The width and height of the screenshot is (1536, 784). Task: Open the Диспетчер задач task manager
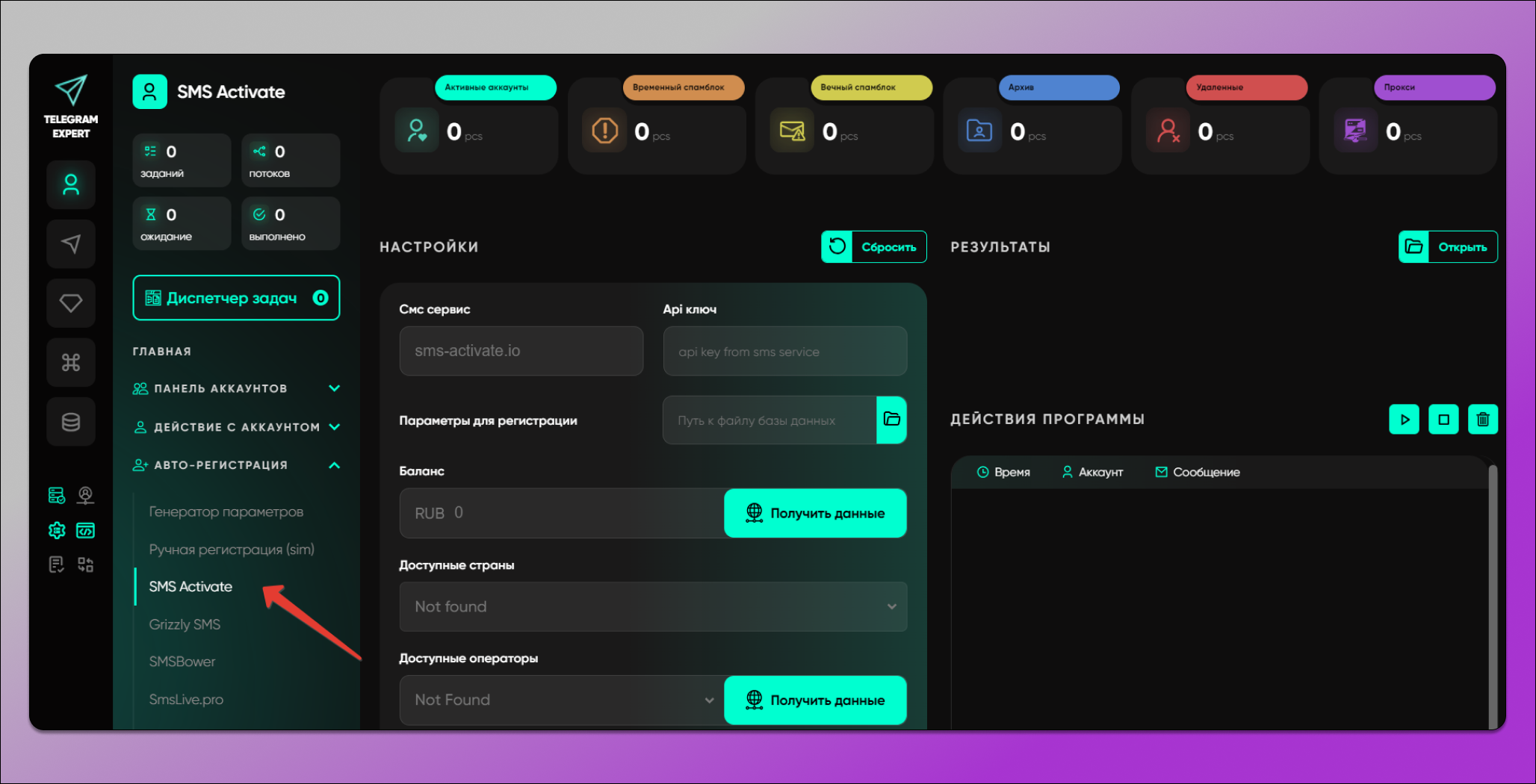[236, 298]
